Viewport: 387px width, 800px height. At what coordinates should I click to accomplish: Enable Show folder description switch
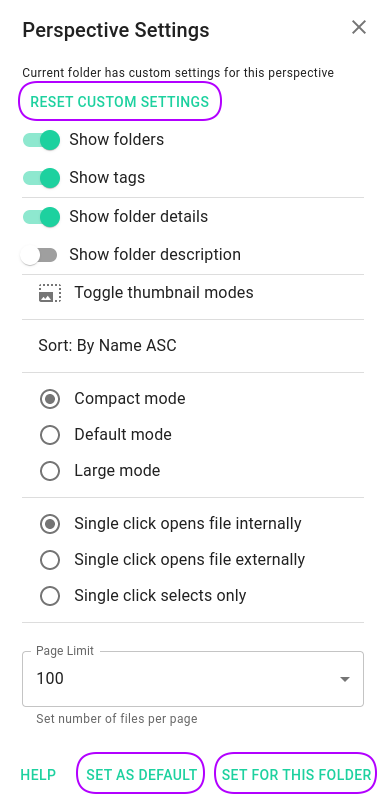point(39,255)
